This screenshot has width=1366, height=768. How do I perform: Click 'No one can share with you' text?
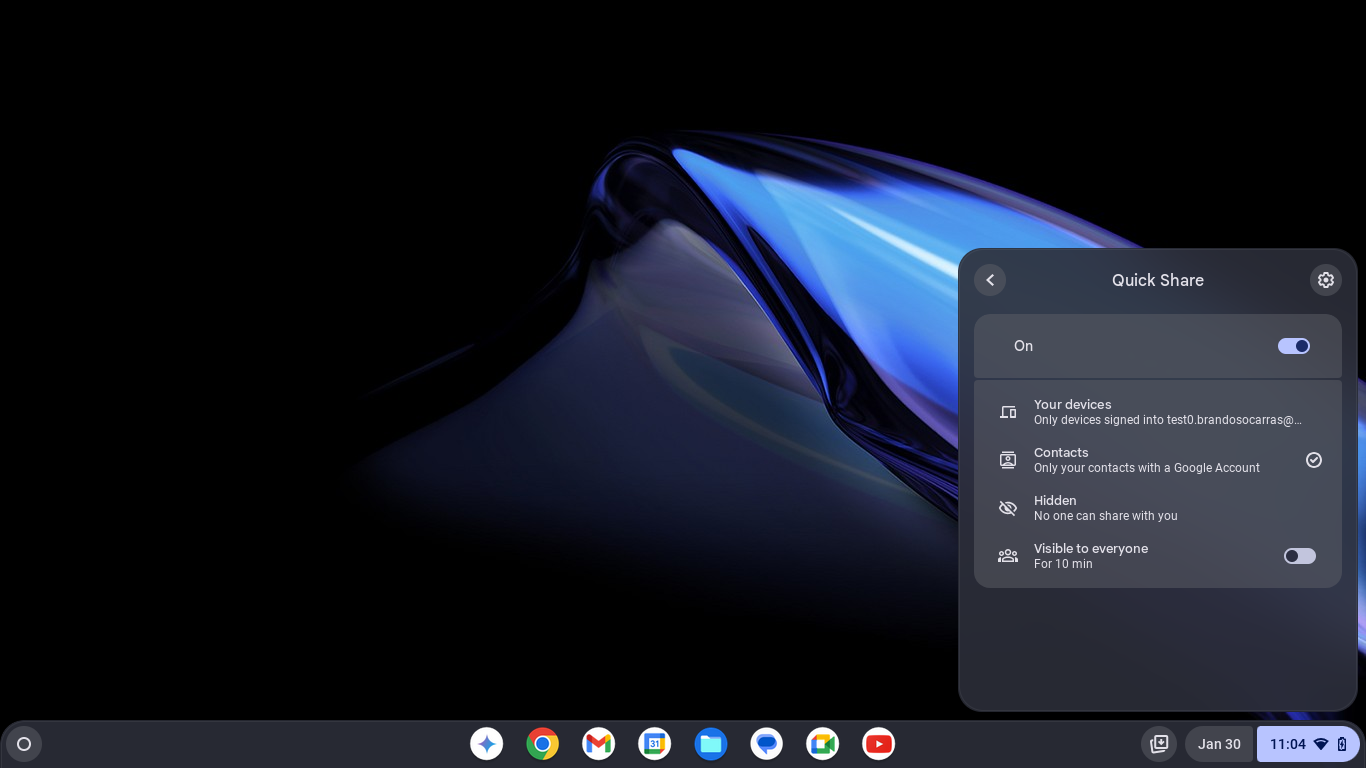pos(1106,516)
